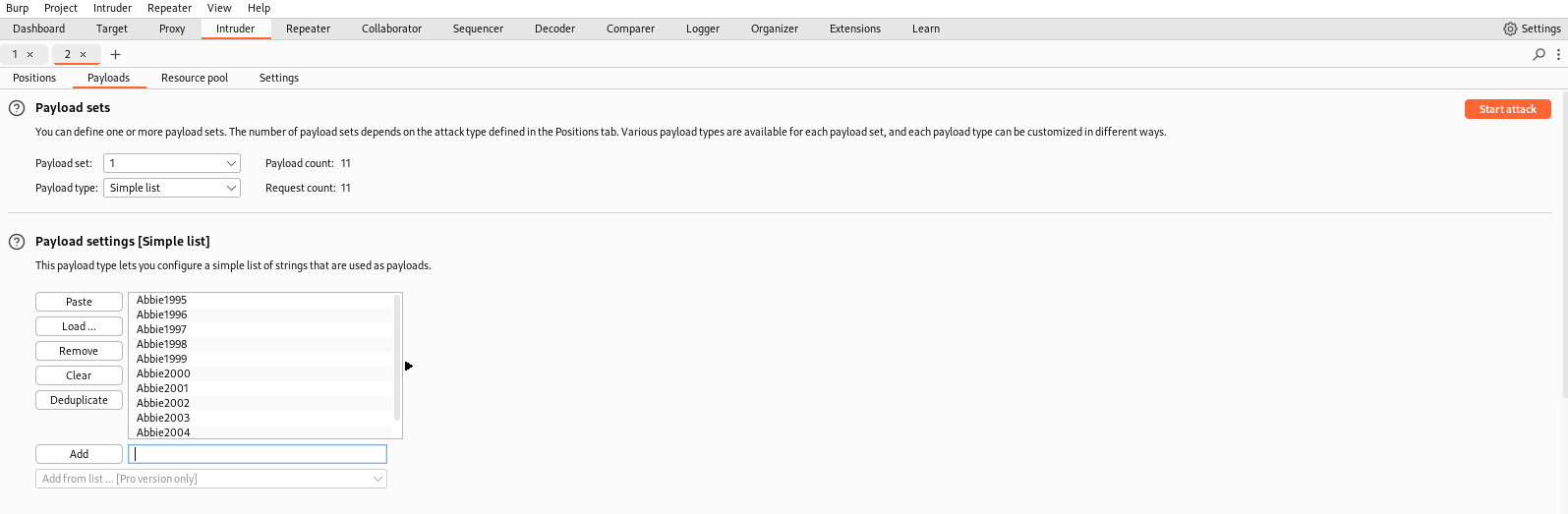Go to the Resource pool sub-tab
Viewport: 1568px width, 514px height.
tap(195, 78)
